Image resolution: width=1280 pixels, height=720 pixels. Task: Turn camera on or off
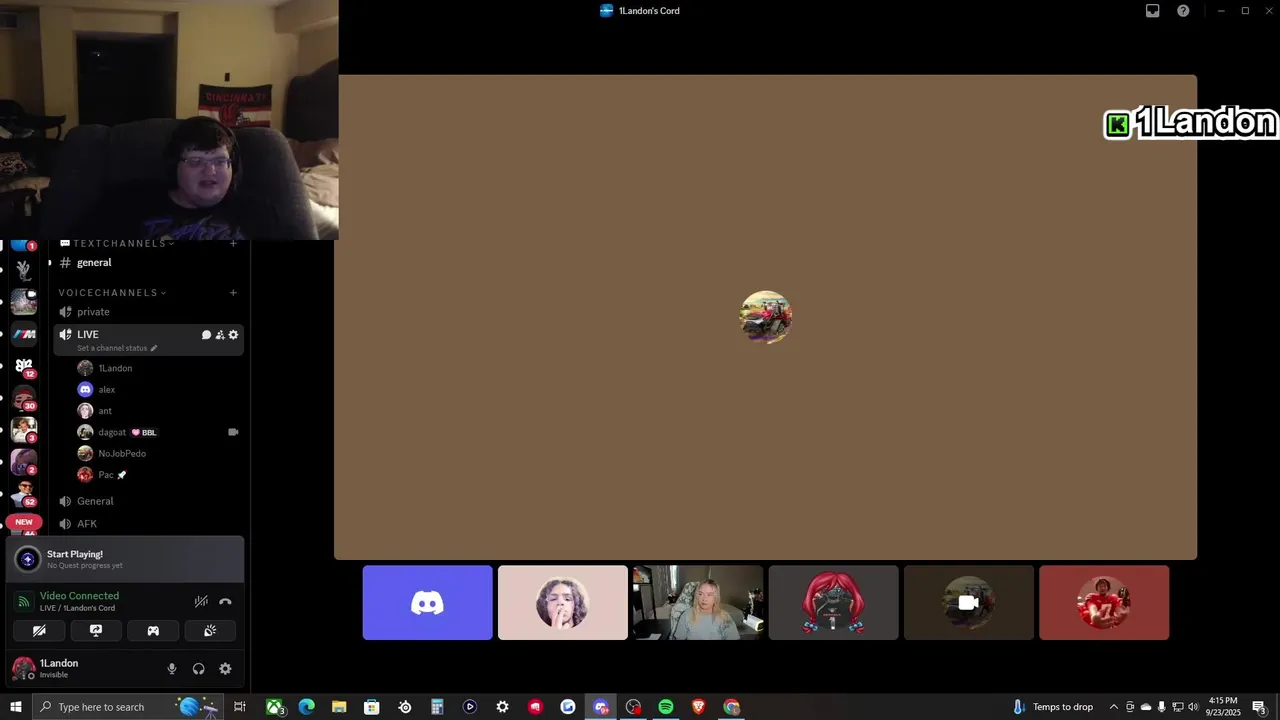[x=39, y=631]
